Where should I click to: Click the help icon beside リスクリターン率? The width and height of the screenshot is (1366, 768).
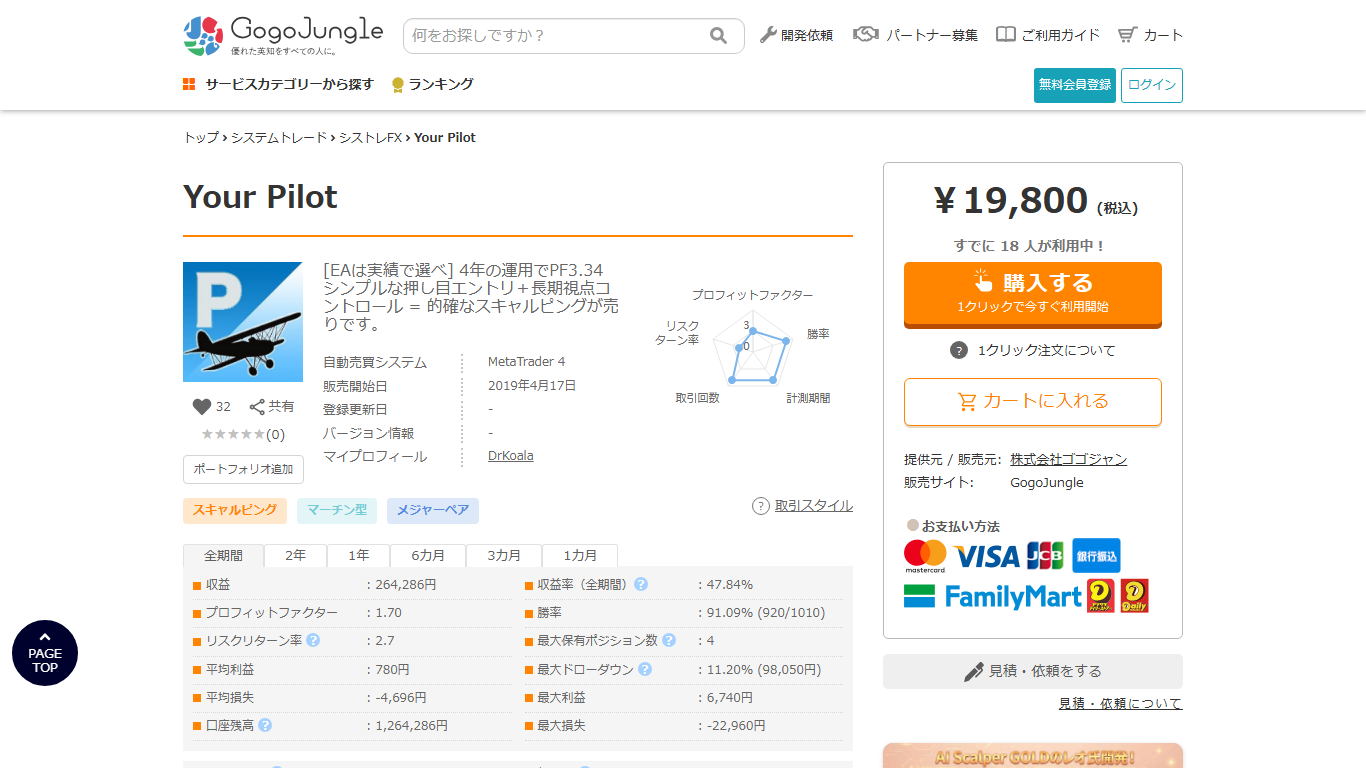[x=313, y=640]
